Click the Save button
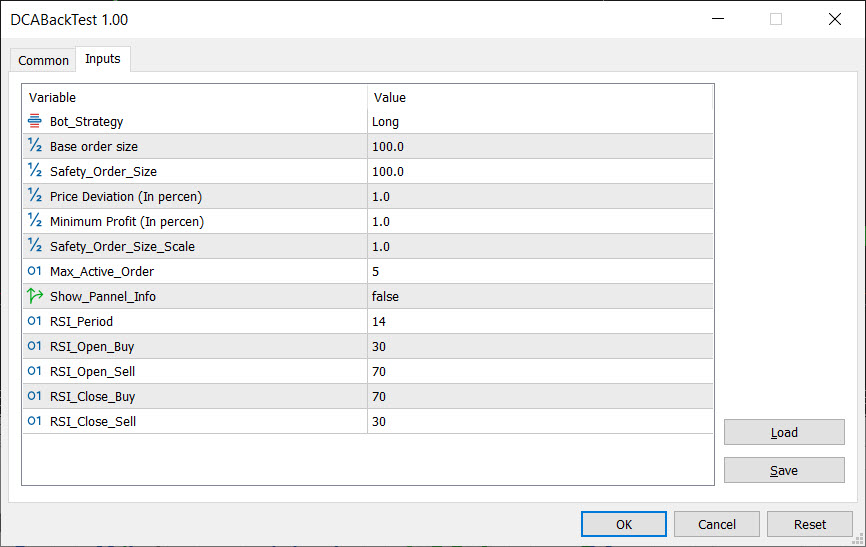Image resolution: width=866 pixels, height=547 pixels. point(784,470)
